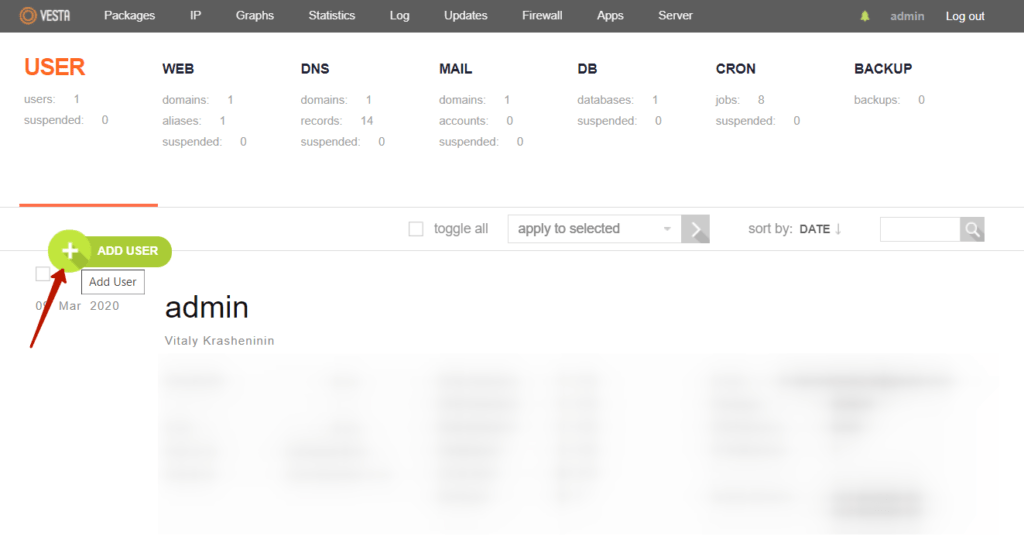Open the Graphs menu item
The image size is (1024, 557).
255,16
